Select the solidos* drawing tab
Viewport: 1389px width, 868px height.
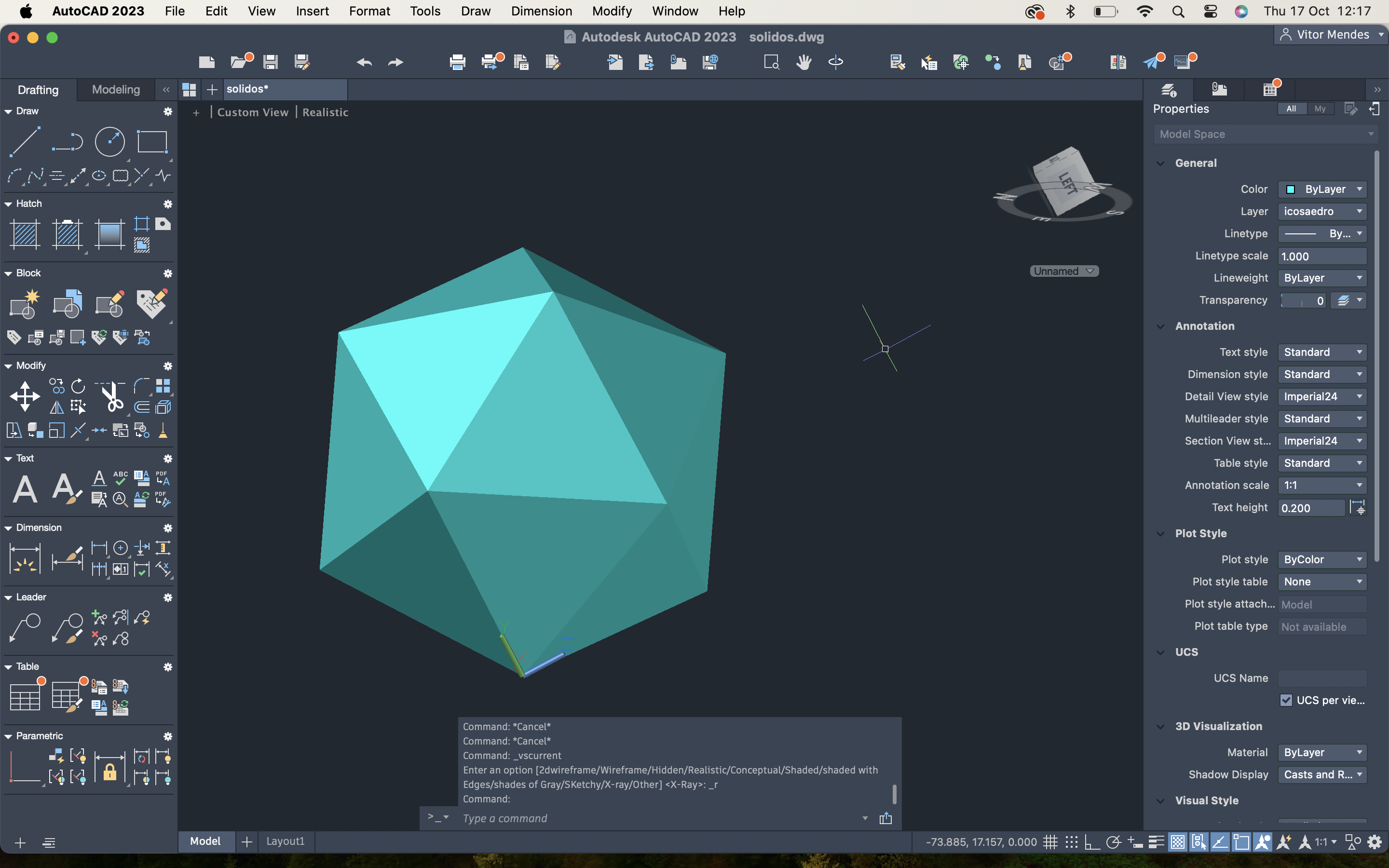285,89
